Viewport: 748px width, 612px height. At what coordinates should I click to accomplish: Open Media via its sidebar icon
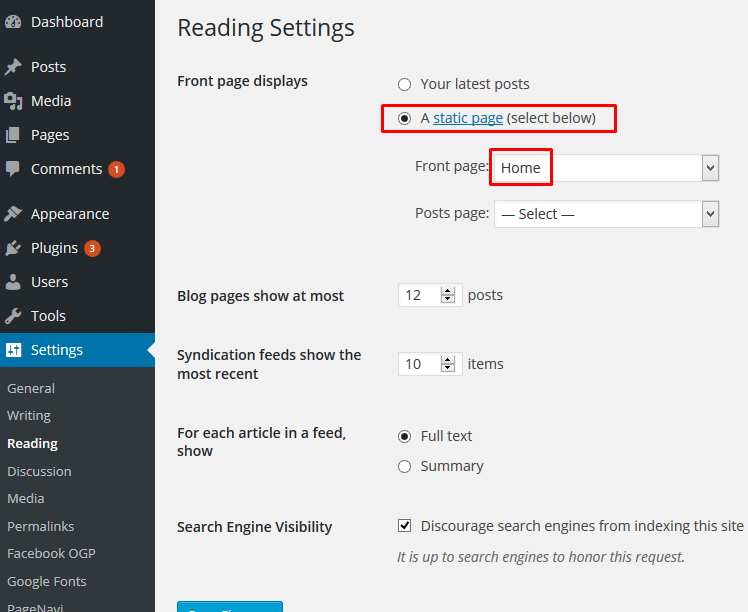13,101
